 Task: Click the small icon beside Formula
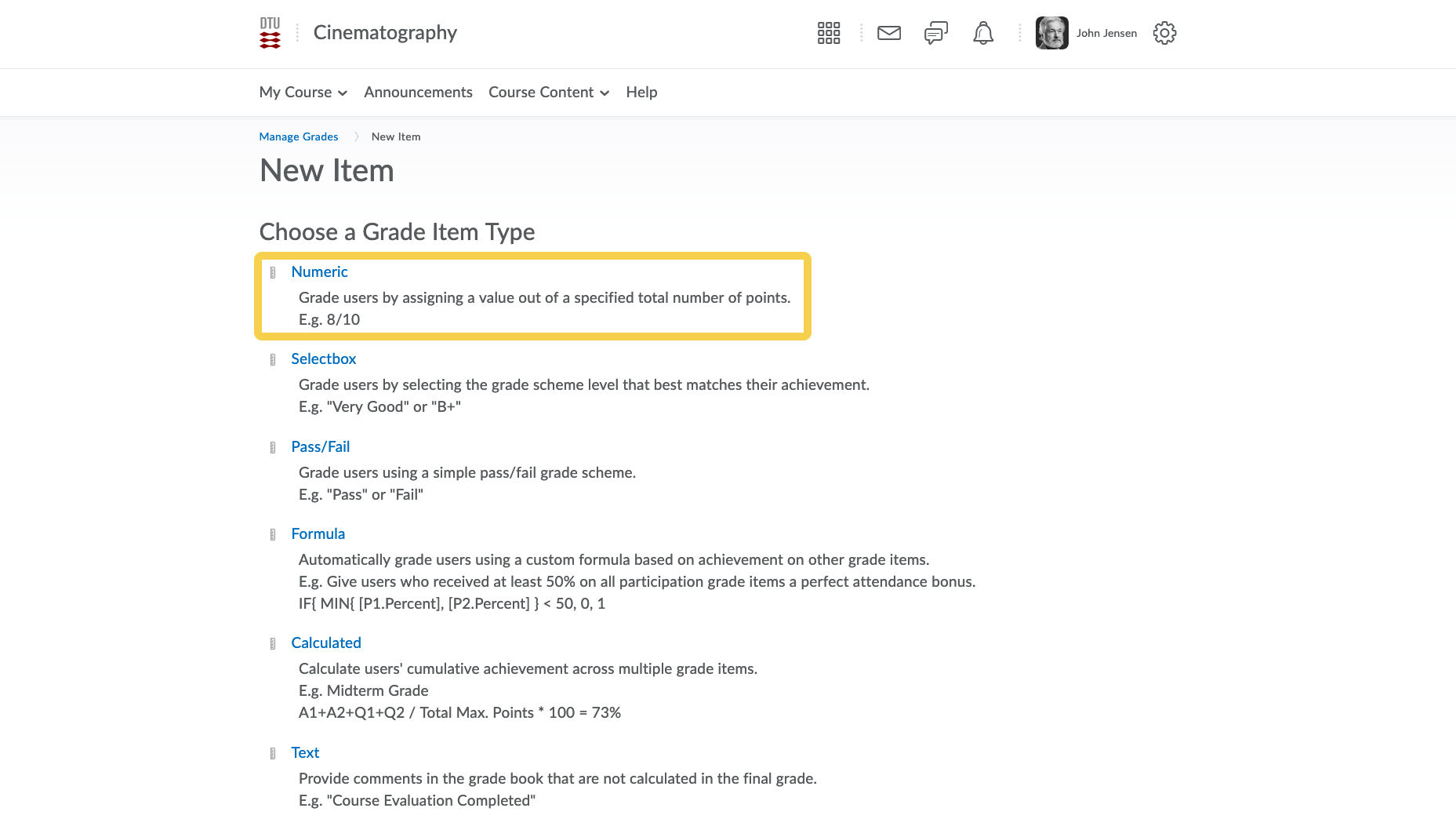[273, 534]
